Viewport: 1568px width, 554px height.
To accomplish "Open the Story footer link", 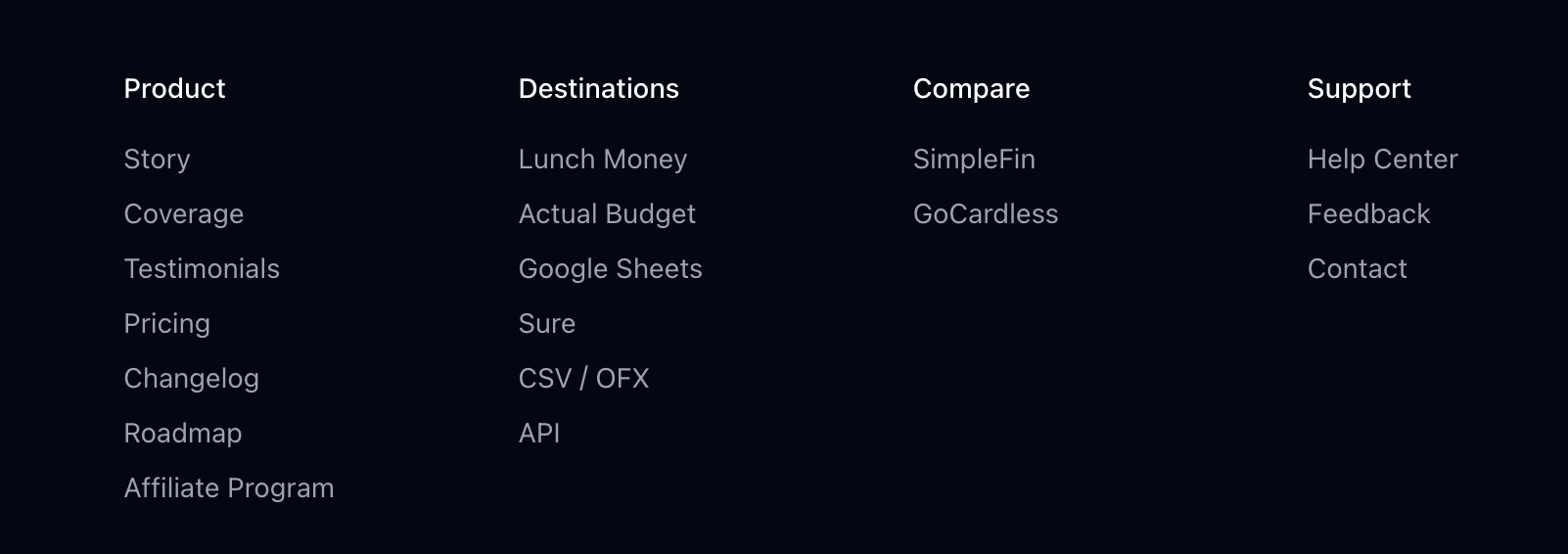I will click(157, 160).
